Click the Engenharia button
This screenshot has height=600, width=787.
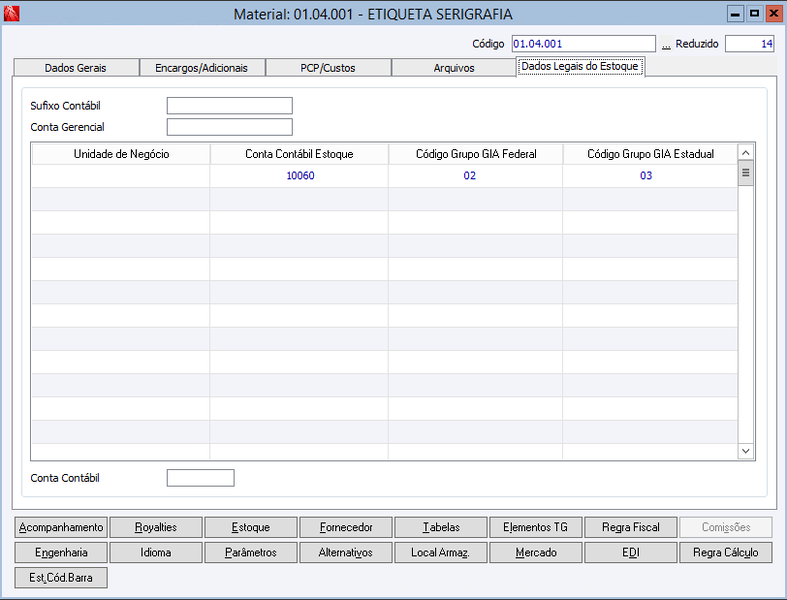(61, 552)
